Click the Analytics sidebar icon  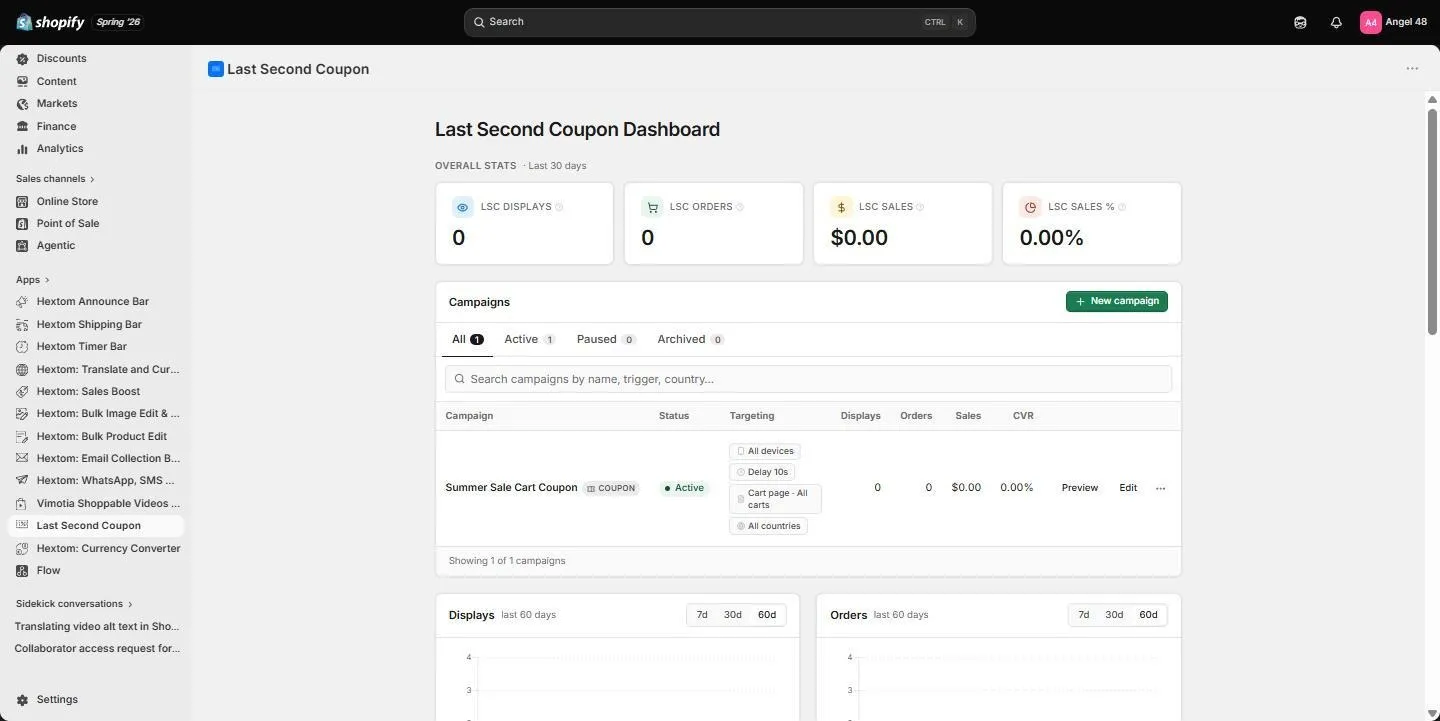[x=22, y=149]
